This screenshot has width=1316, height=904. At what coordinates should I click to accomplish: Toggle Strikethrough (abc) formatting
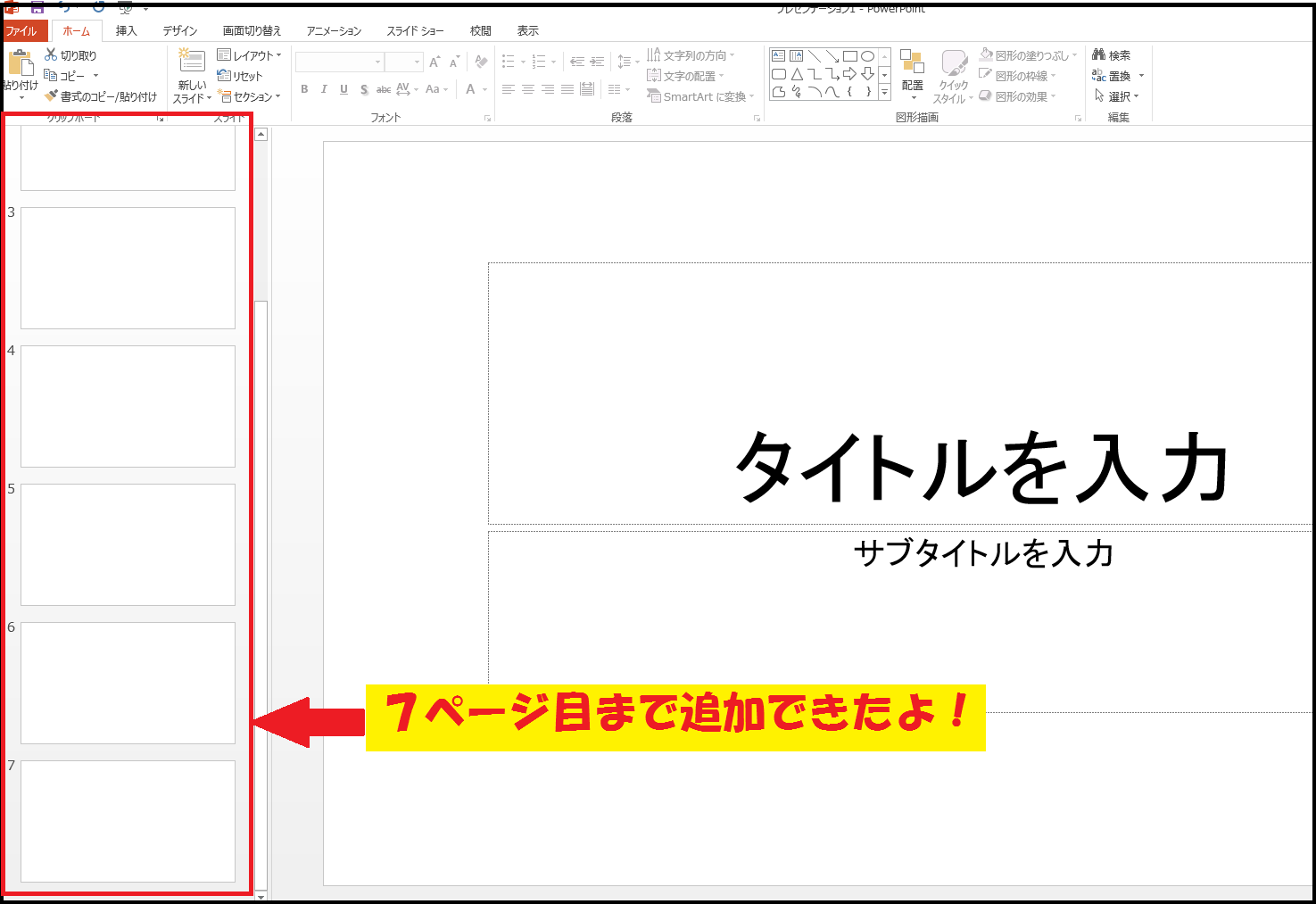[384, 89]
